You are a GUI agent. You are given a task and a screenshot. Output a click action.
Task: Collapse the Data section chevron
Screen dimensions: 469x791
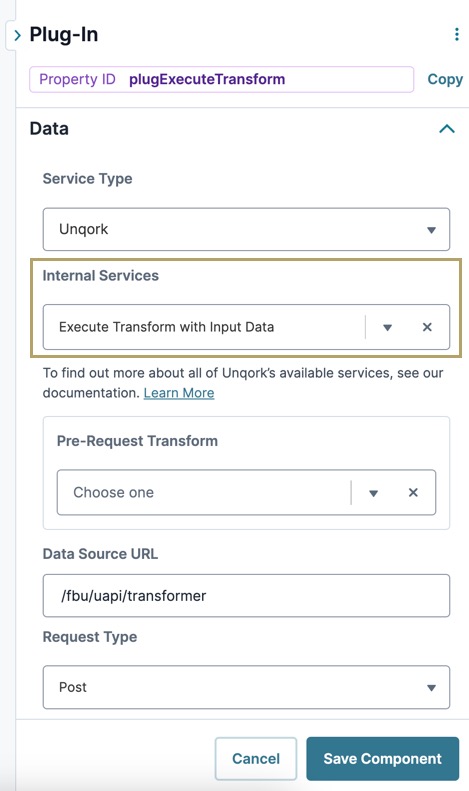pyautogui.click(x=447, y=129)
